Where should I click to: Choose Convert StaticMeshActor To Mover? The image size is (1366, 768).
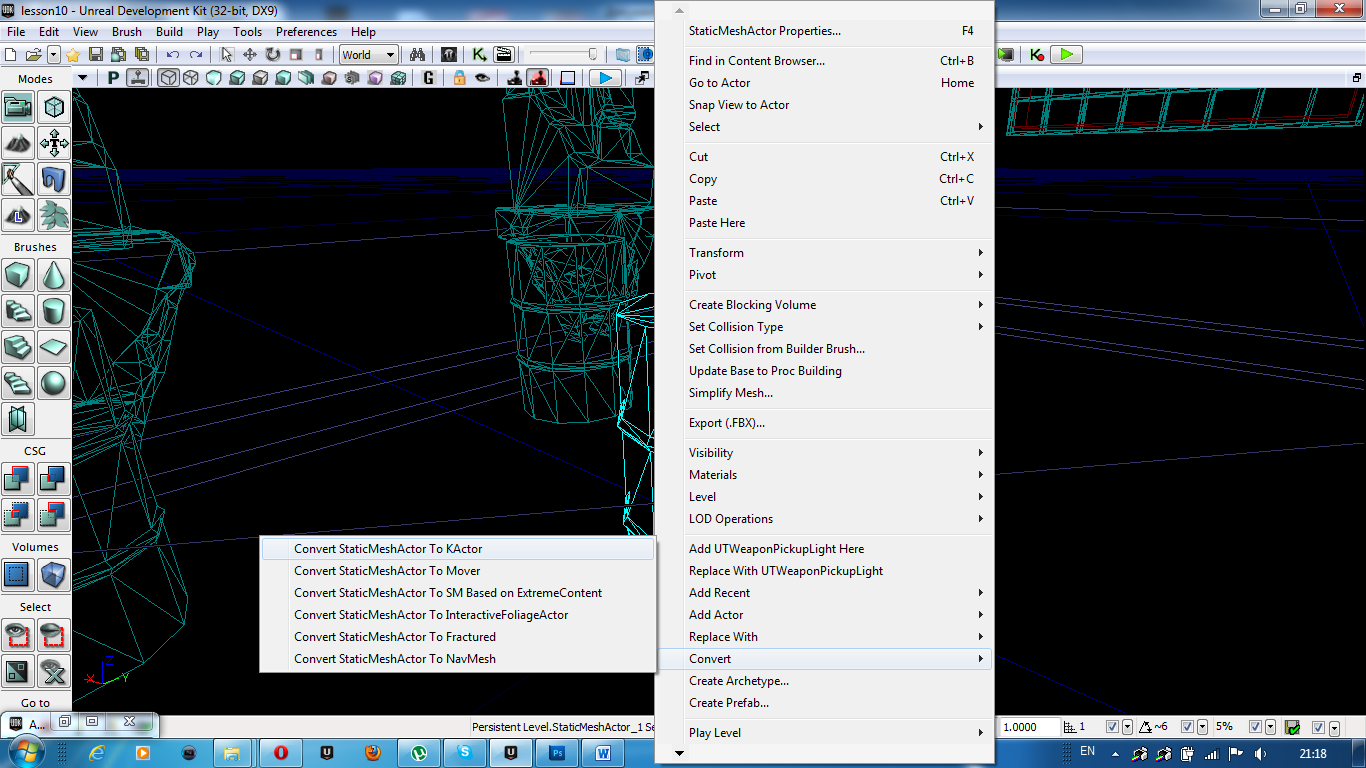(457, 571)
